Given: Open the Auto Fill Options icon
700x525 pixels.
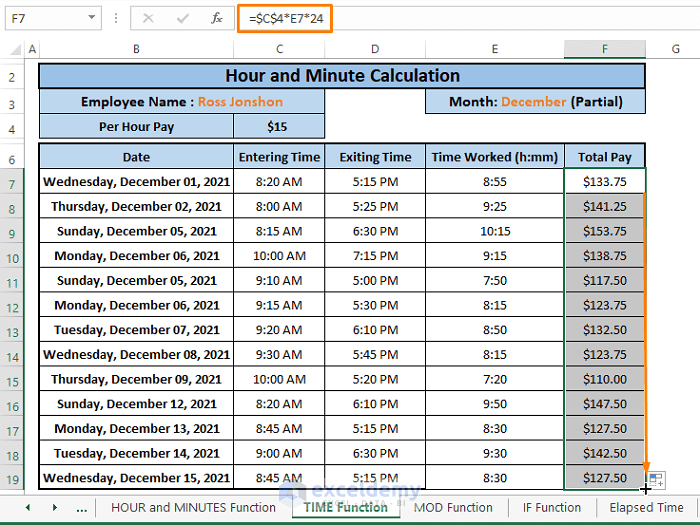Looking at the screenshot, I should 657,480.
